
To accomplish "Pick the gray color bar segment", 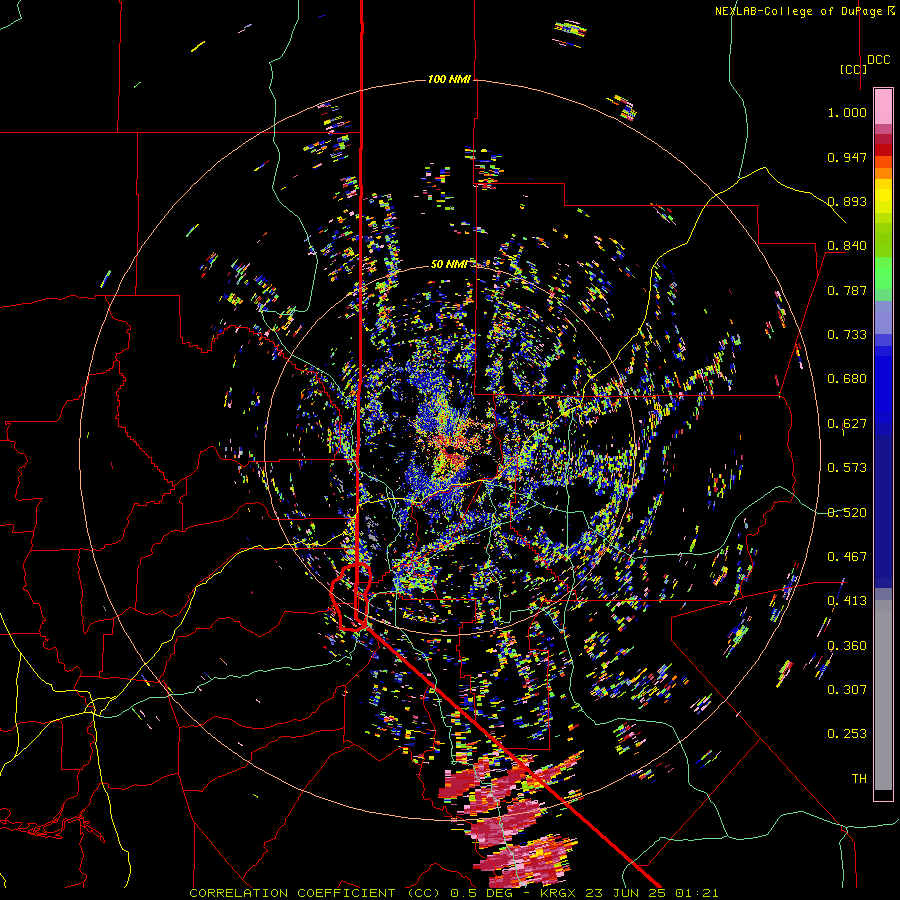I will (883, 695).
